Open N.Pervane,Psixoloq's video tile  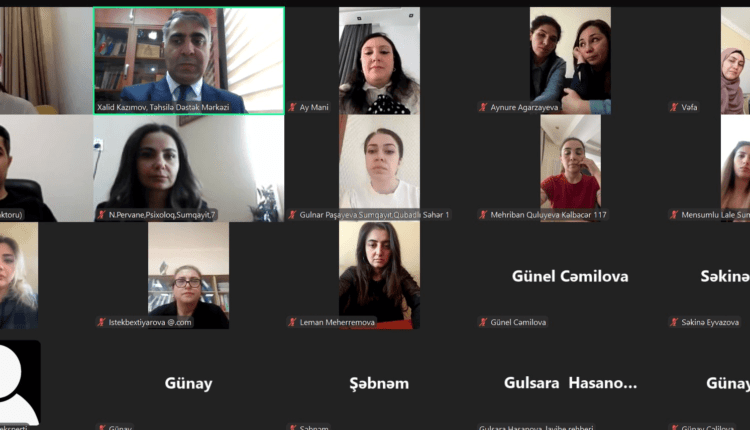(189, 168)
